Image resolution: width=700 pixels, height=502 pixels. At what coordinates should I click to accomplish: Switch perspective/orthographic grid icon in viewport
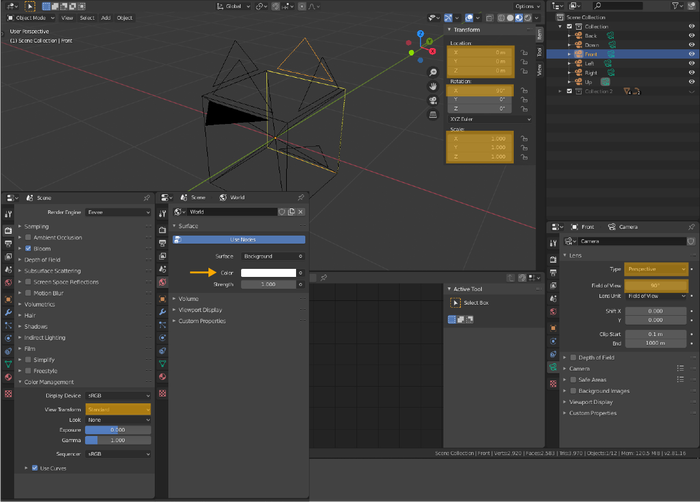click(433, 115)
